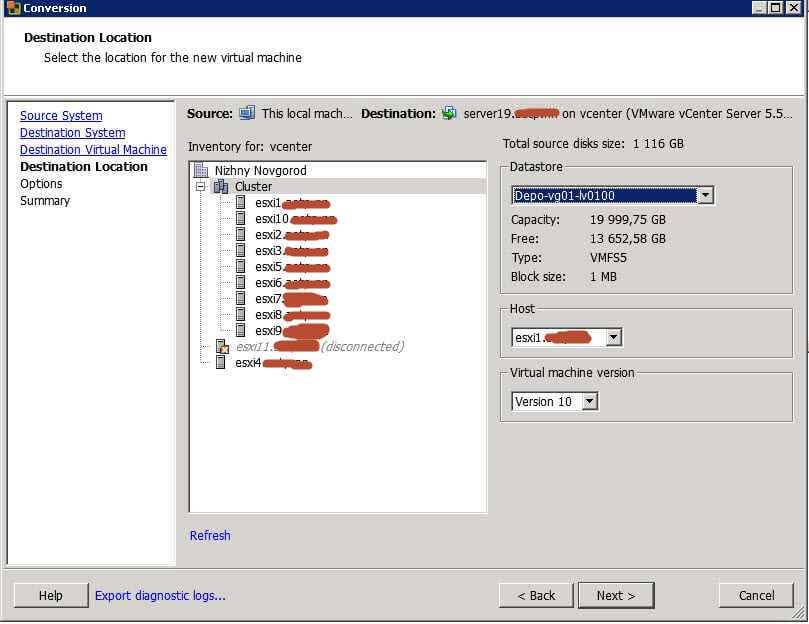The height and width of the screenshot is (624, 809).
Task: Click the Cluster icon in inventory tree
Action: click(221, 187)
